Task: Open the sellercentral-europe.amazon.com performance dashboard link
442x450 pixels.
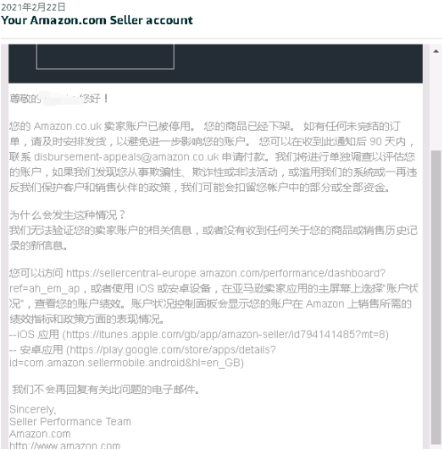Action: [226, 273]
